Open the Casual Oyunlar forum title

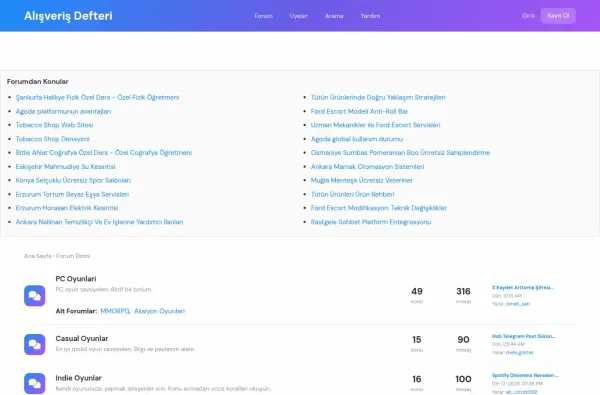pos(82,339)
